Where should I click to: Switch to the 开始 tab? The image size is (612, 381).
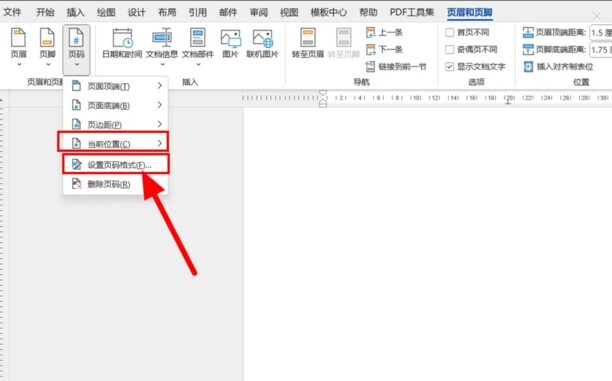pyautogui.click(x=45, y=12)
